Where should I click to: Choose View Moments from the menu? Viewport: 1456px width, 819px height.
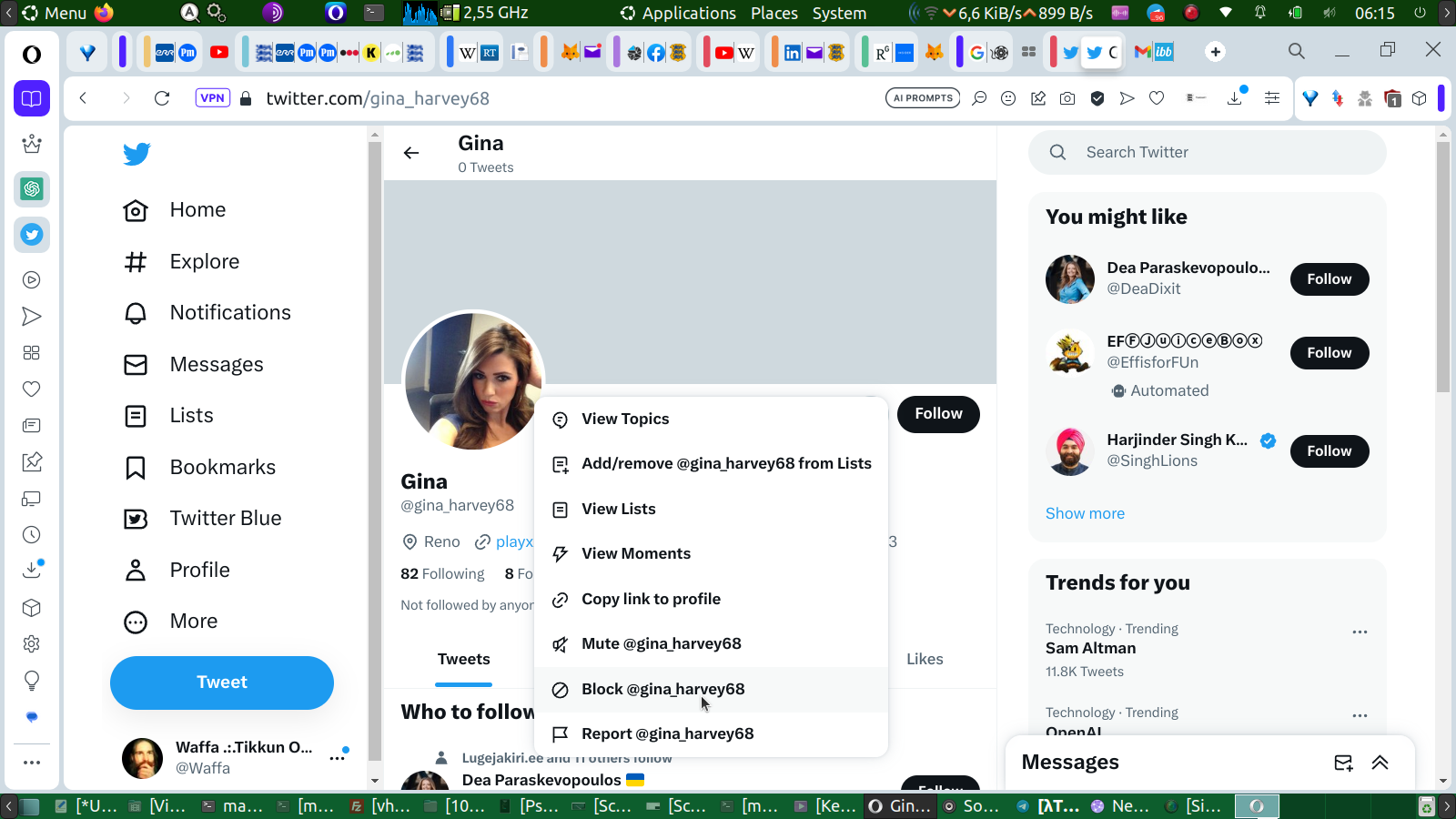(711, 554)
